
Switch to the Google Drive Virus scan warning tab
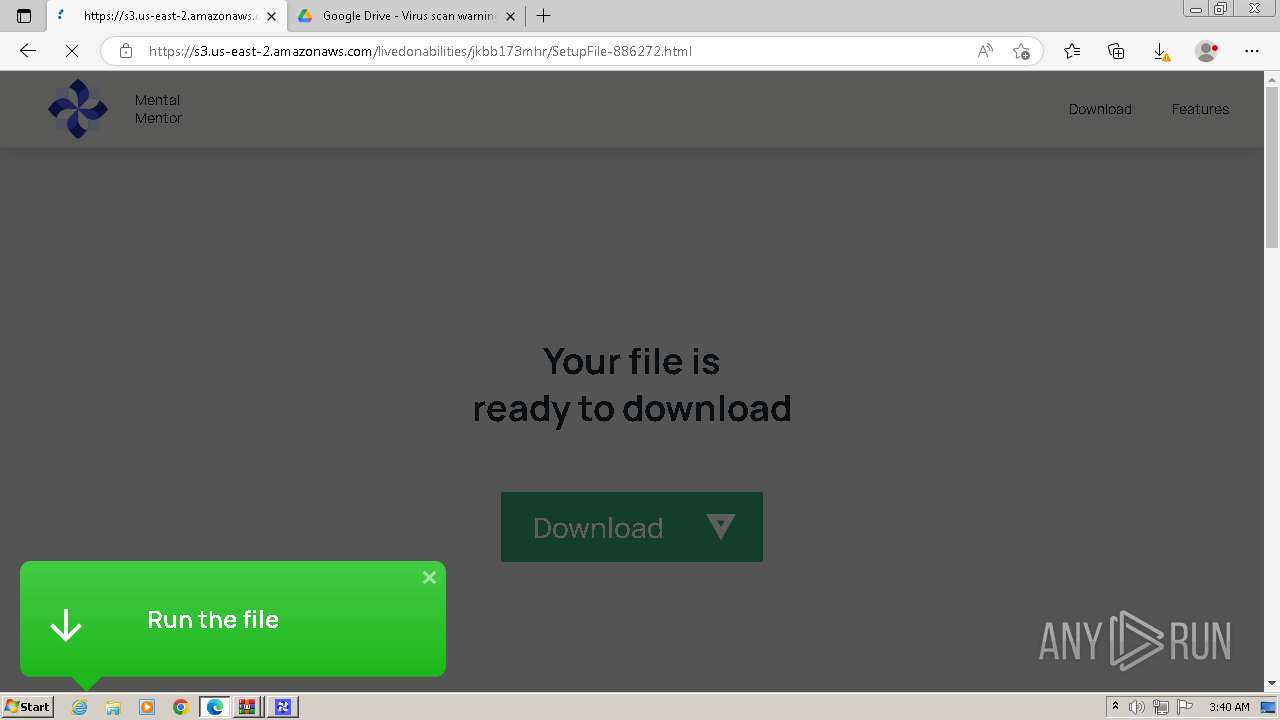point(408,16)
